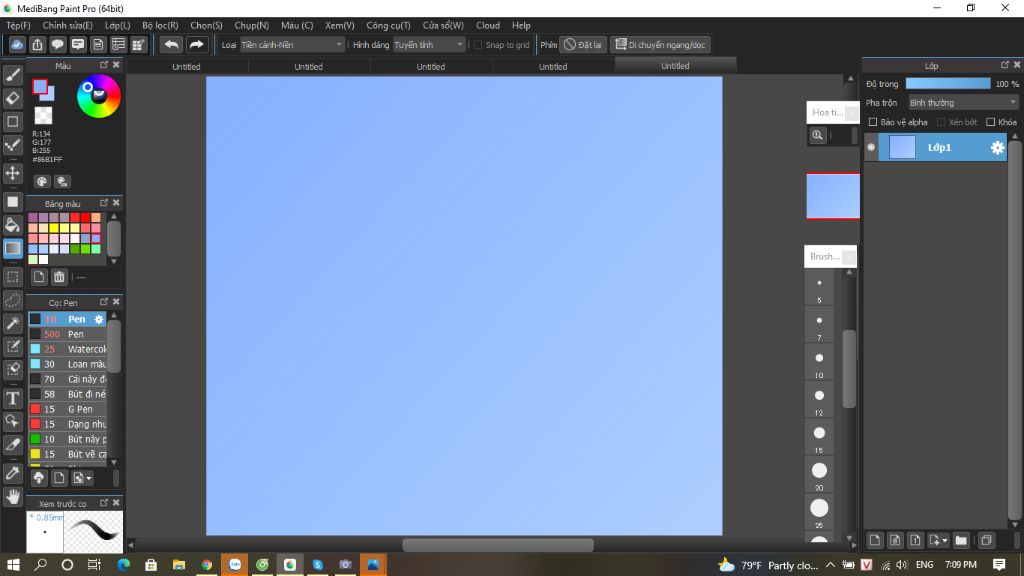1024x576 pixels.
Task: Open the Hình dáng shape dropdown
Action: coord(428,44)
